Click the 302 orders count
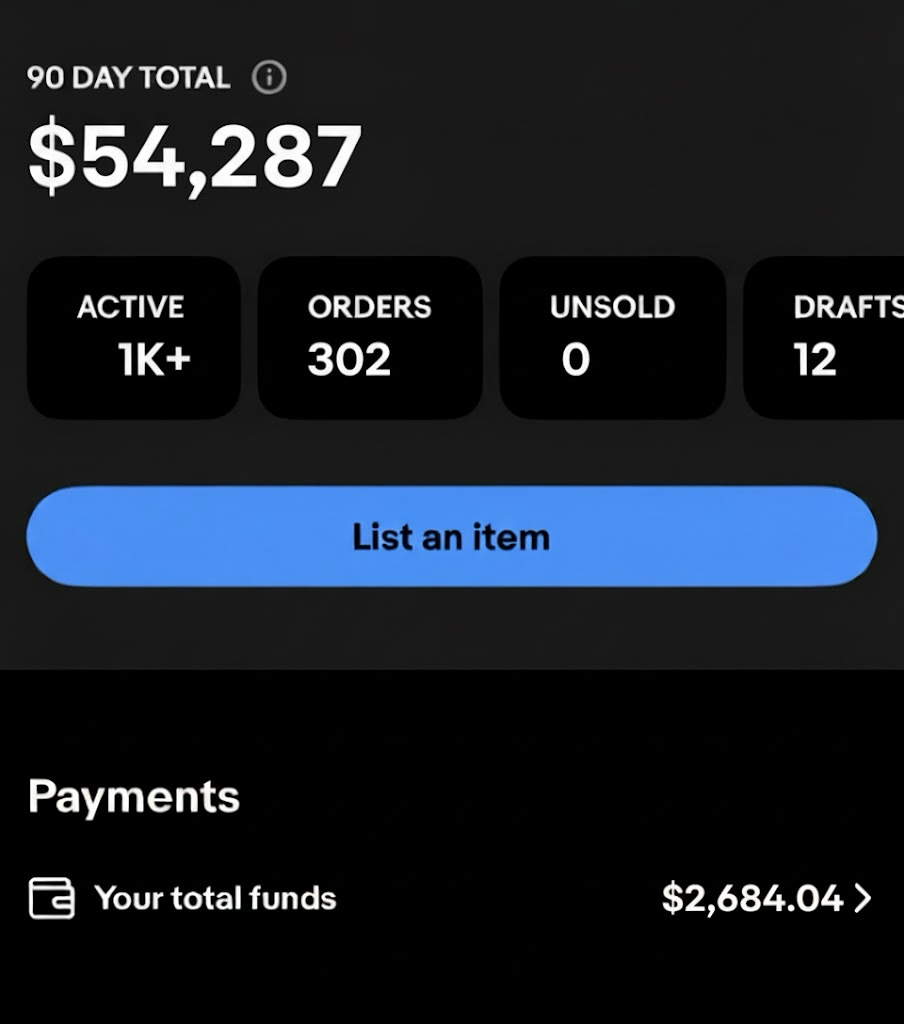904x1024 pixels. pos(349,361)
